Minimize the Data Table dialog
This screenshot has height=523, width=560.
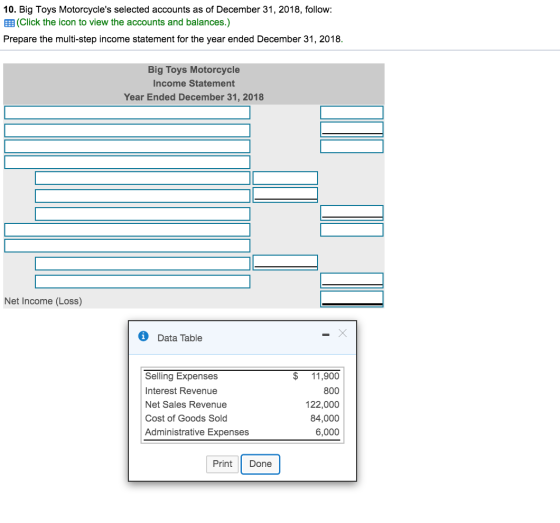pos(325,335)
